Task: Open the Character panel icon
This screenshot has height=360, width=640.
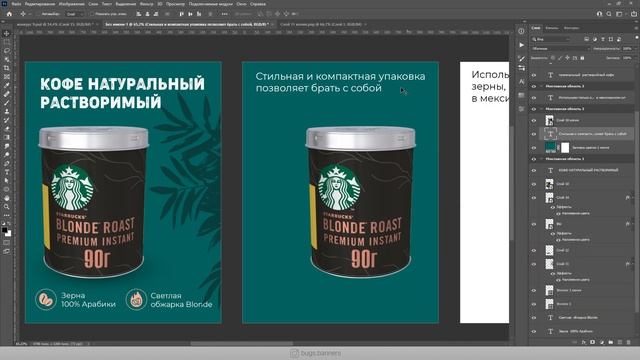Action: [522, 81]
